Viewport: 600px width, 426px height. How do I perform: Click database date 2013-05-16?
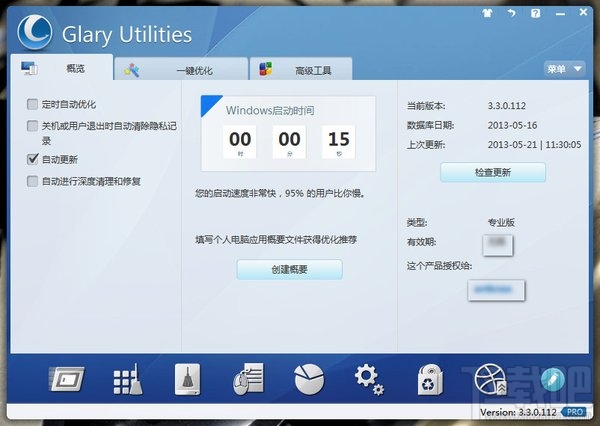(512, 125)
